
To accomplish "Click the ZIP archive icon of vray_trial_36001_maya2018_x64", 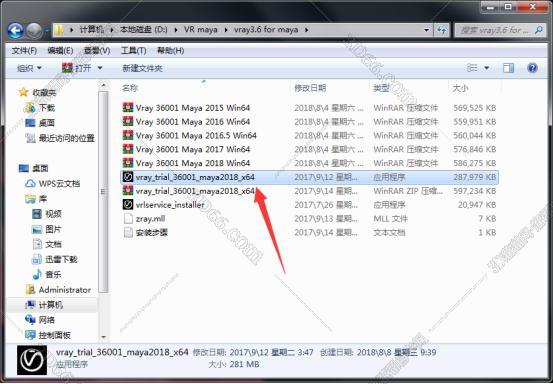I will (x=128, y=191).
